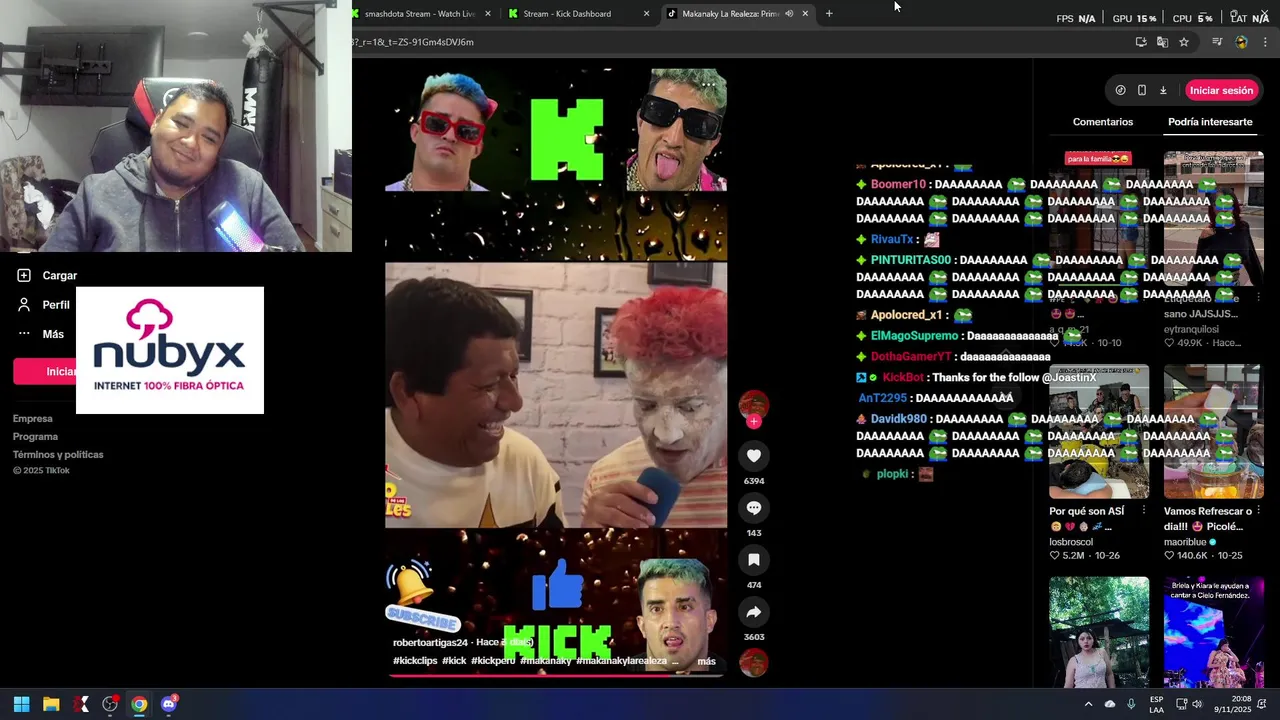Open the spinning music disc avatar

754,662
